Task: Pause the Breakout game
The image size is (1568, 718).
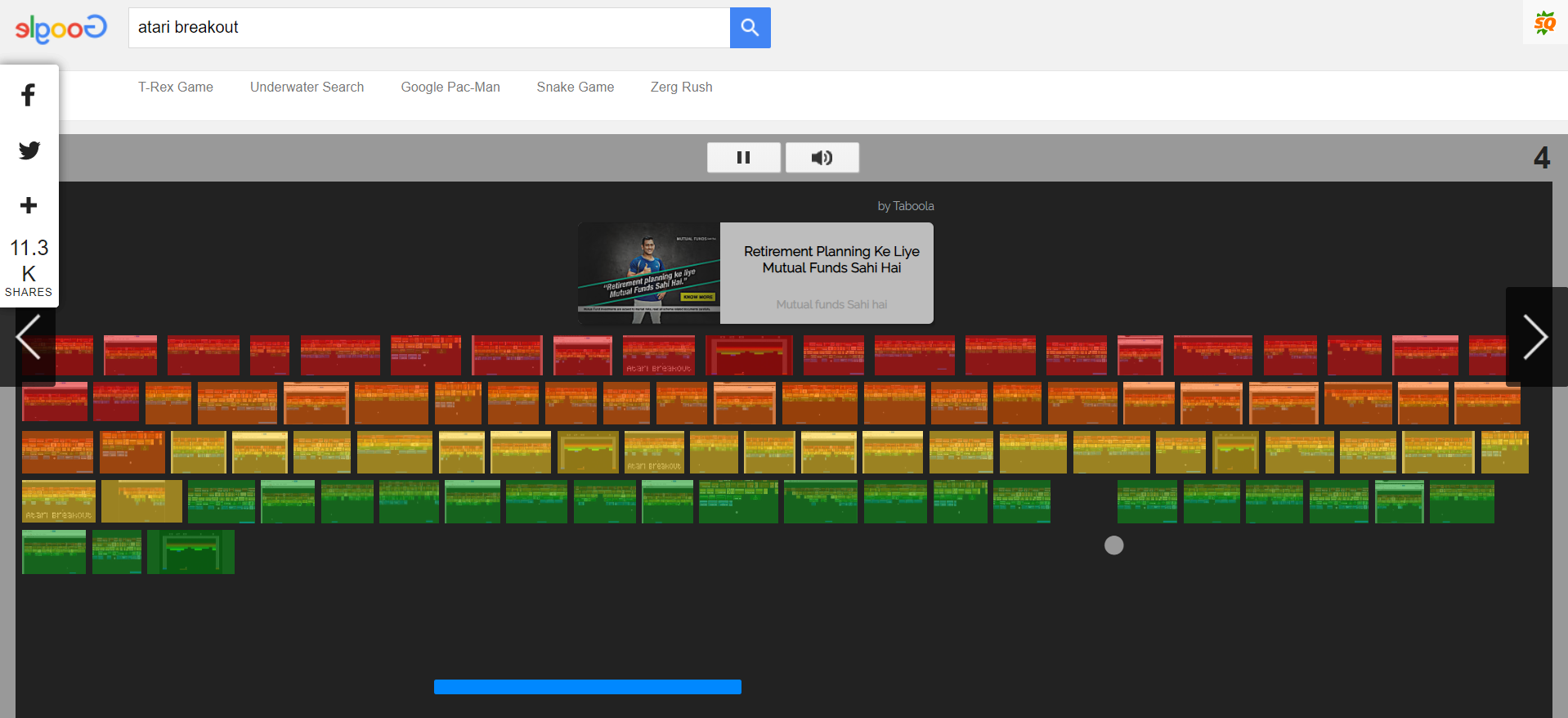Action: point(743,157)
